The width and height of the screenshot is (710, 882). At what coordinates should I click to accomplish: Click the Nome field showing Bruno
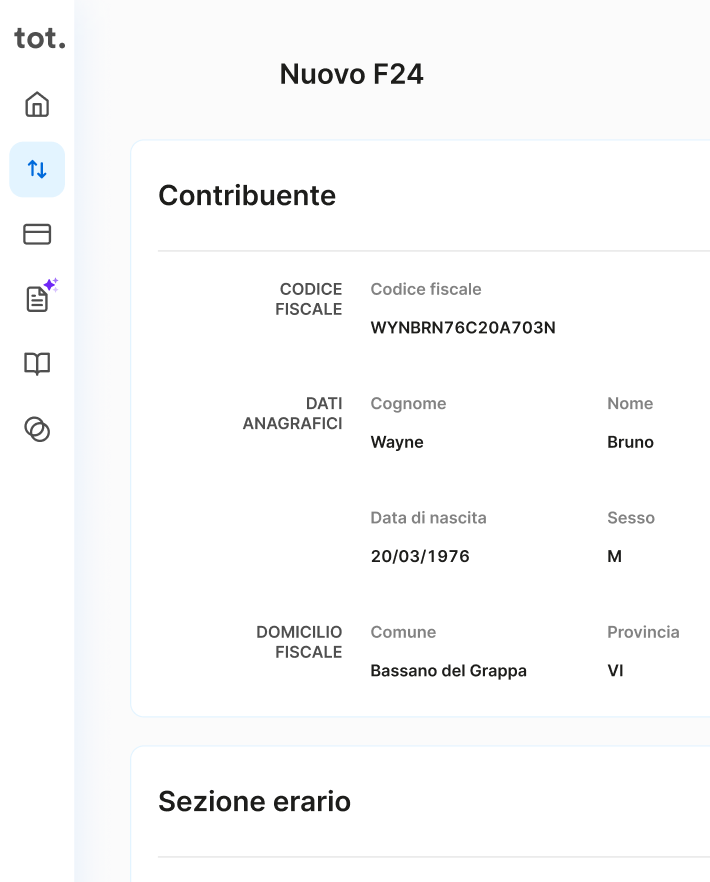pos(630,442)
